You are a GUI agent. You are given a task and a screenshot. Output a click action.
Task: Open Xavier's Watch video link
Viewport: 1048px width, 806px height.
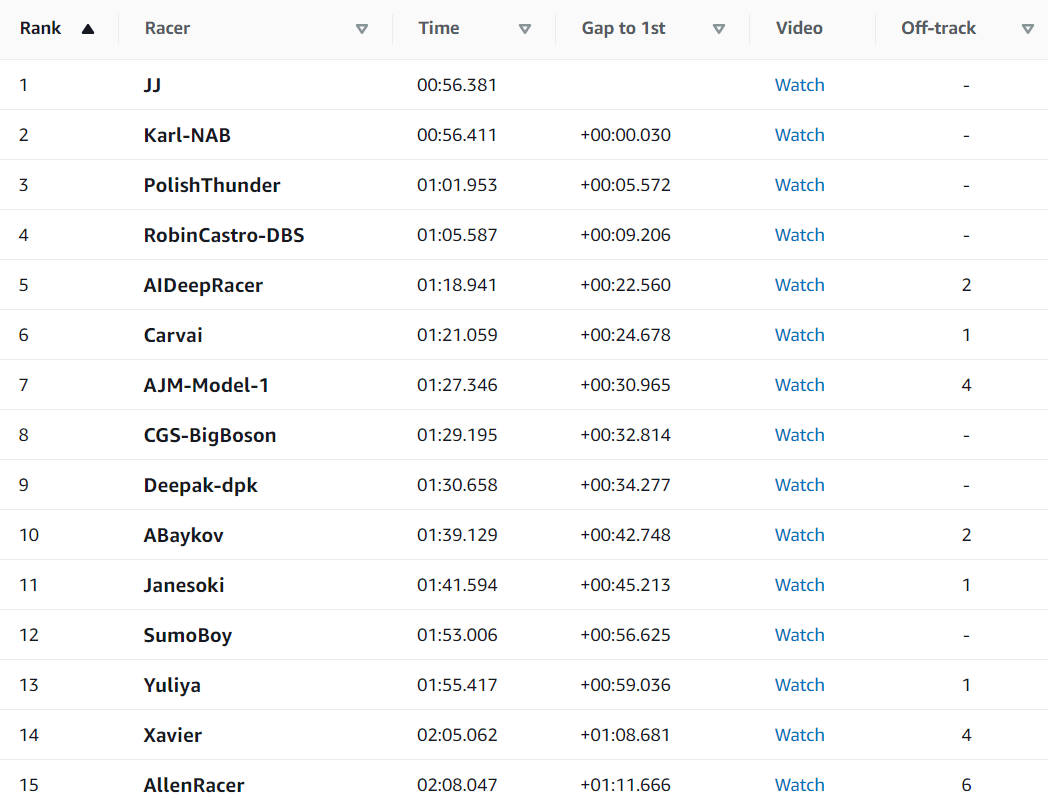[799, 735]
